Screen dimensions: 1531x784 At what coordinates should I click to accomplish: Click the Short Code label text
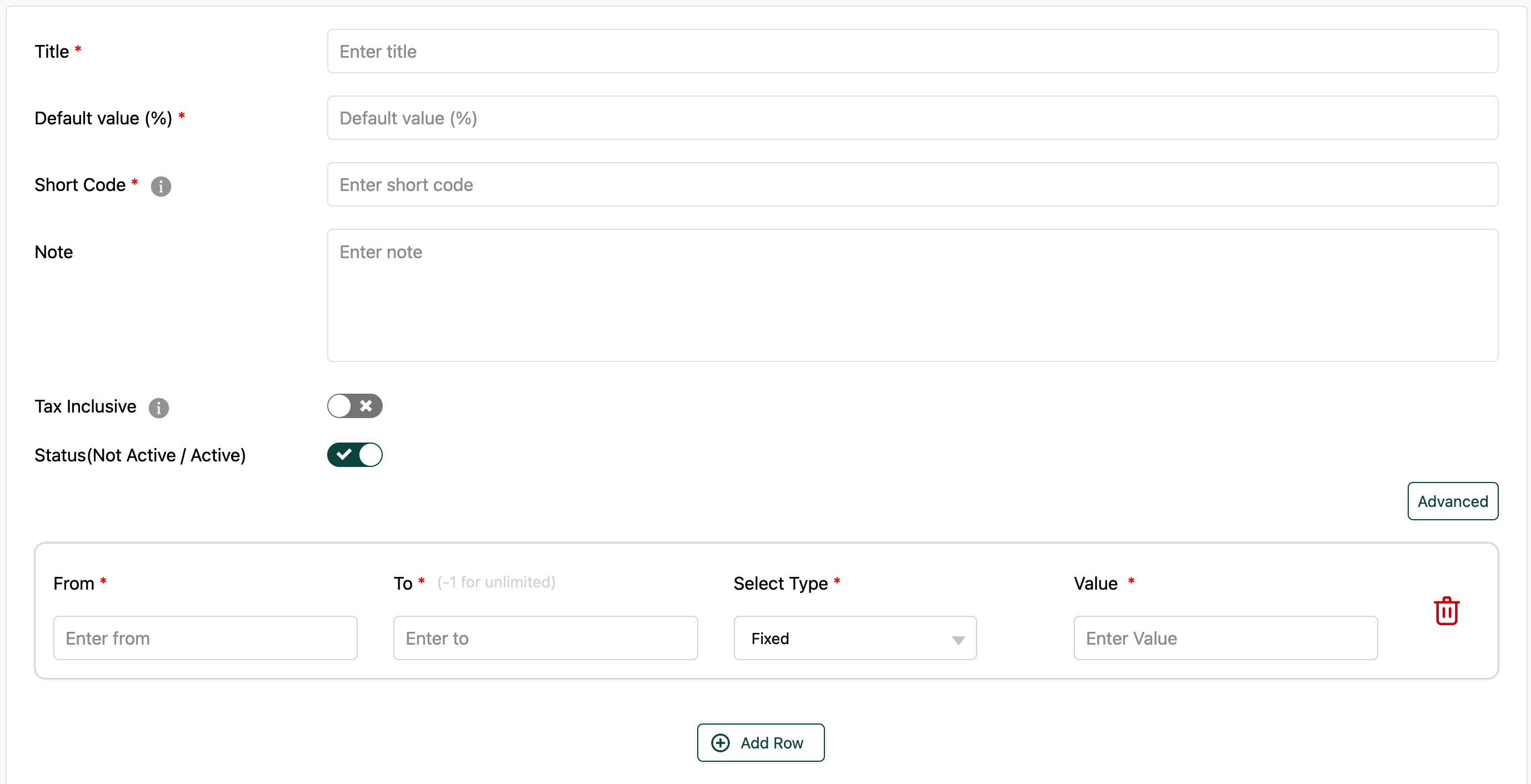[x=80, y=185]
